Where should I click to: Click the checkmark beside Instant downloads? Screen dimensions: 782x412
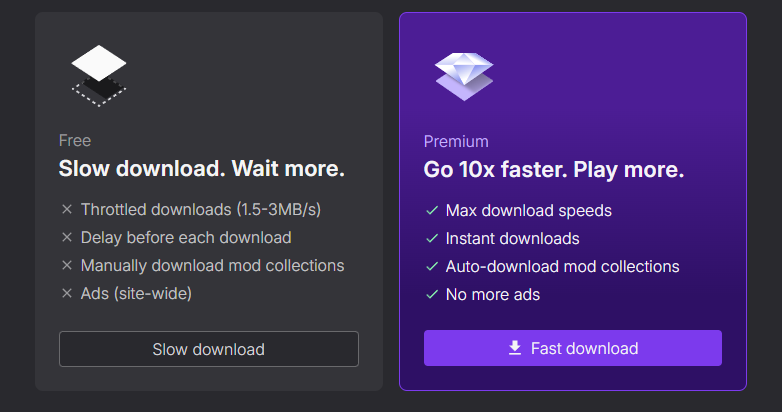[432, 239]
